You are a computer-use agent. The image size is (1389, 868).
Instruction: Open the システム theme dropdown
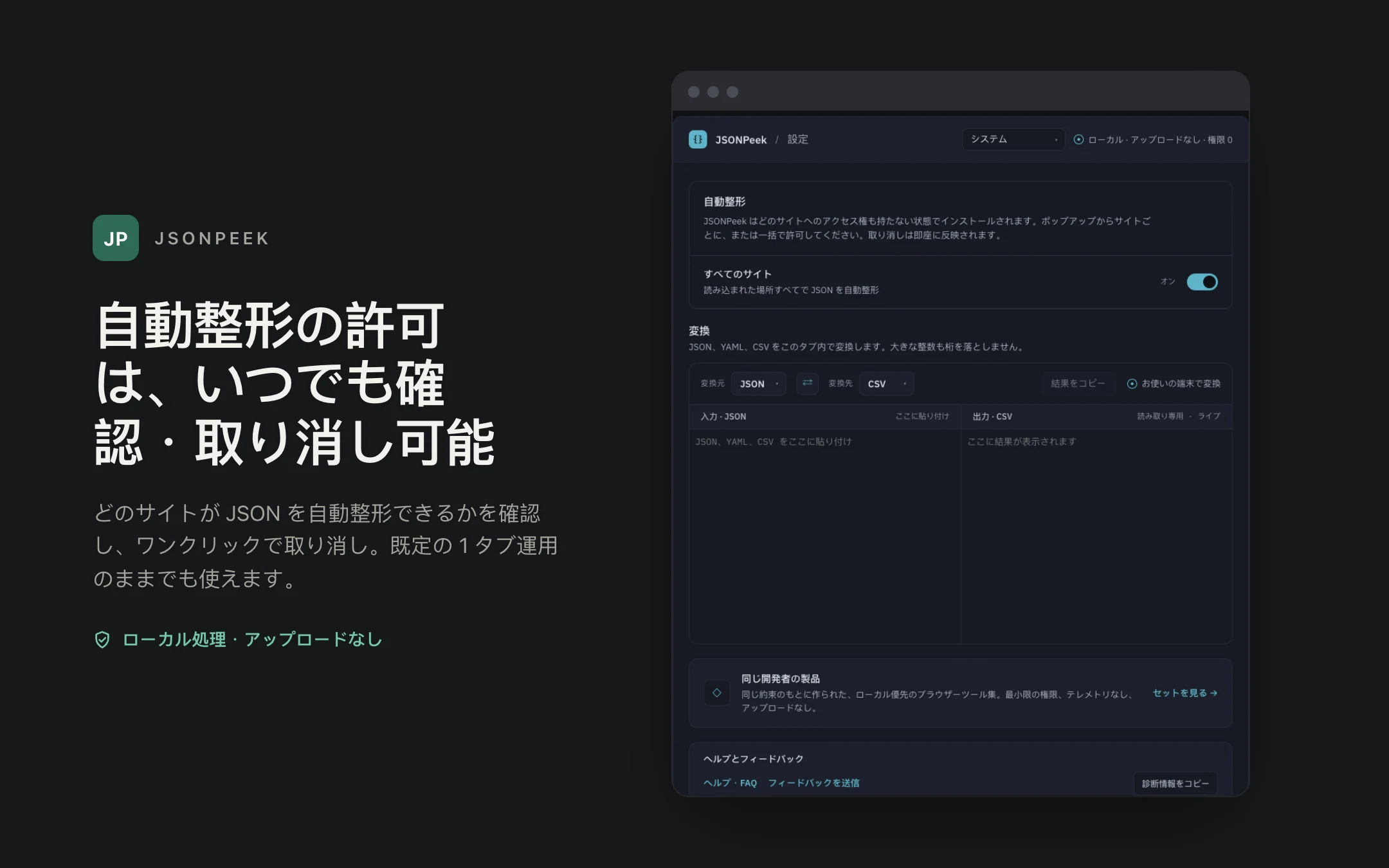(1013, 140)
